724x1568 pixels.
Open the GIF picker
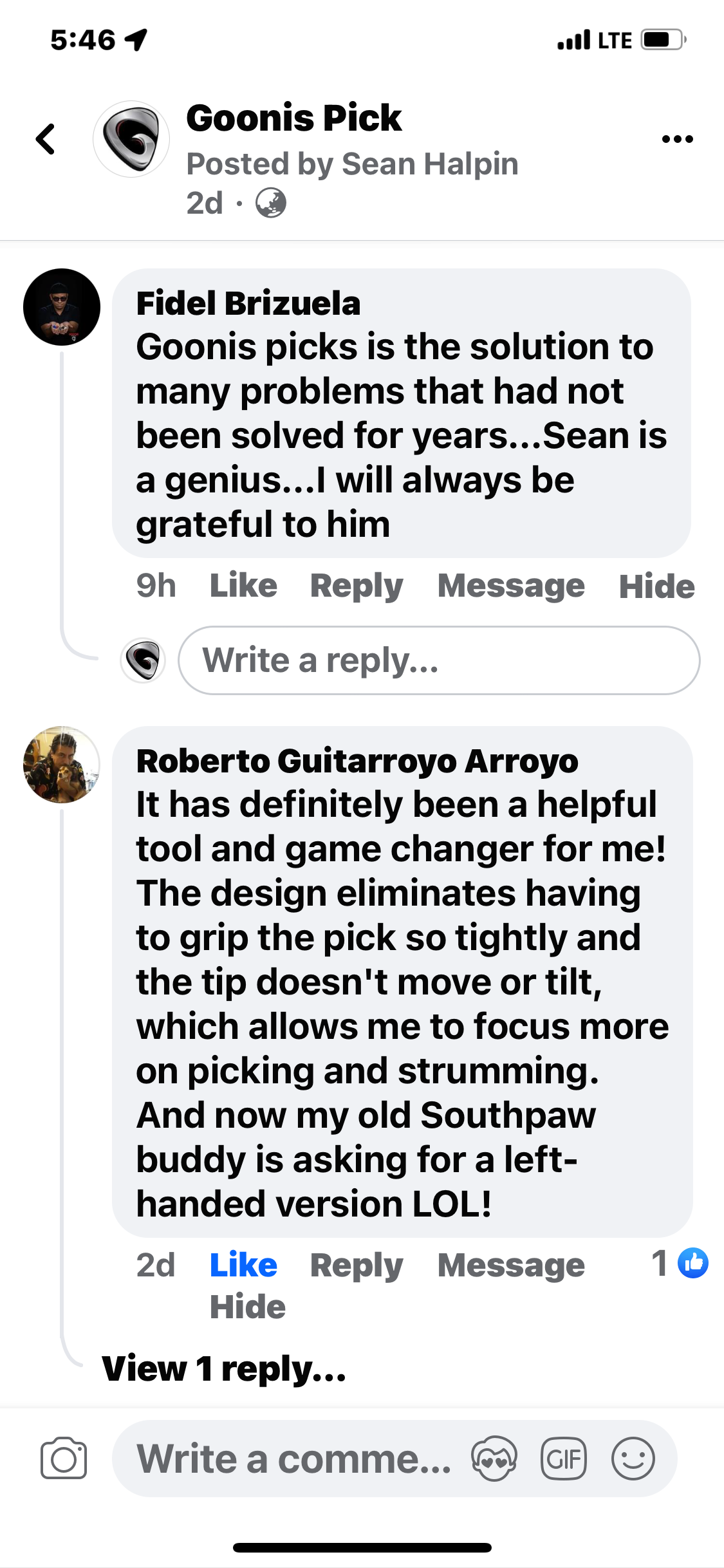pyautogui.click(x=564, y=1459)
